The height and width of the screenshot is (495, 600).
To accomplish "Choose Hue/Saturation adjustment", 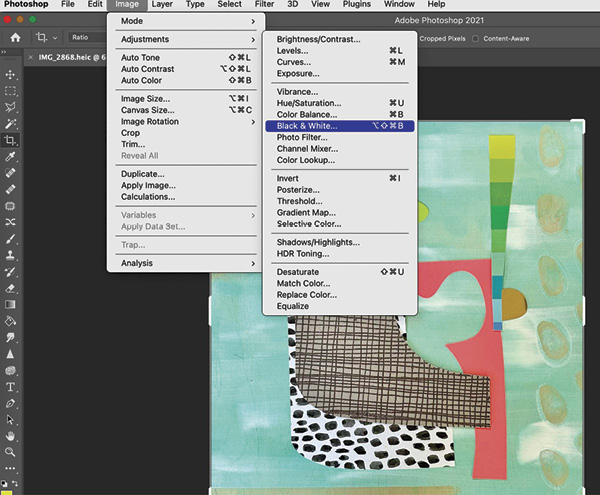I will (x=340, y=103).
